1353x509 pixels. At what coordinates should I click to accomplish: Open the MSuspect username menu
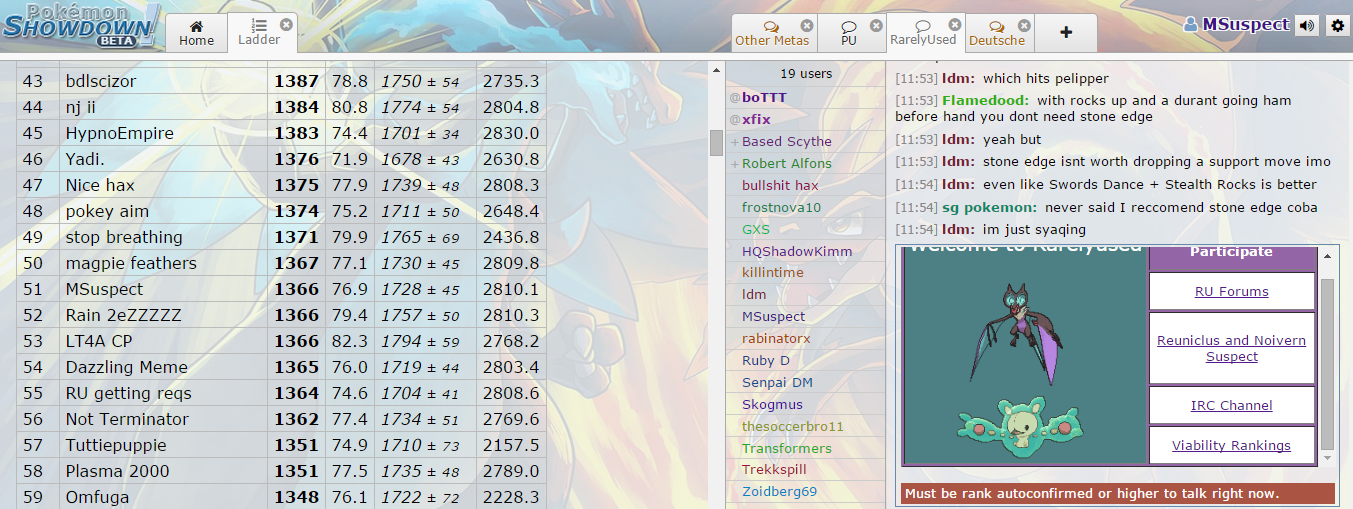coord(1236,25)
